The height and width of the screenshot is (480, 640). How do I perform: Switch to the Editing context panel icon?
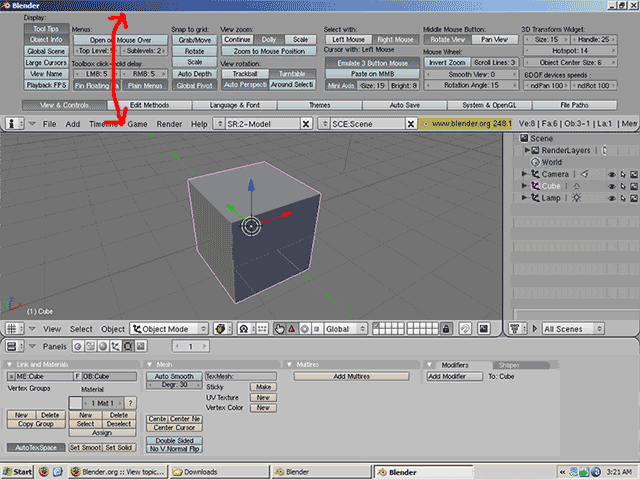tap(128, 346)
